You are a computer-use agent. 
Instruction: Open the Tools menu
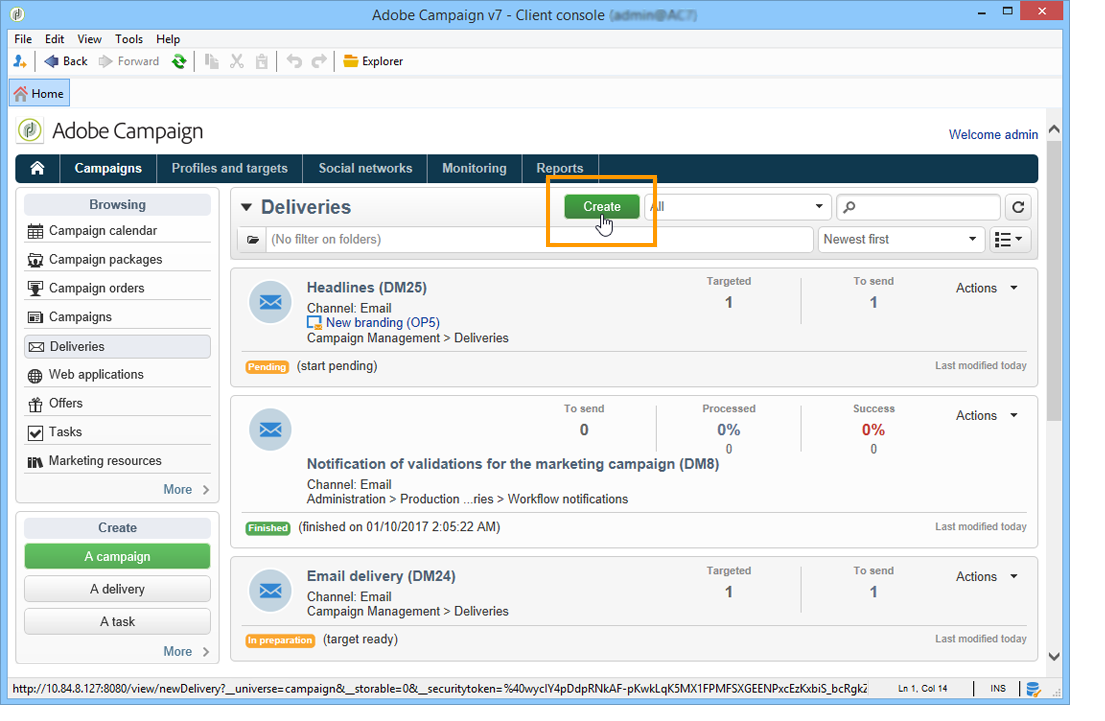pyautogui.click(x=129, y=39)
